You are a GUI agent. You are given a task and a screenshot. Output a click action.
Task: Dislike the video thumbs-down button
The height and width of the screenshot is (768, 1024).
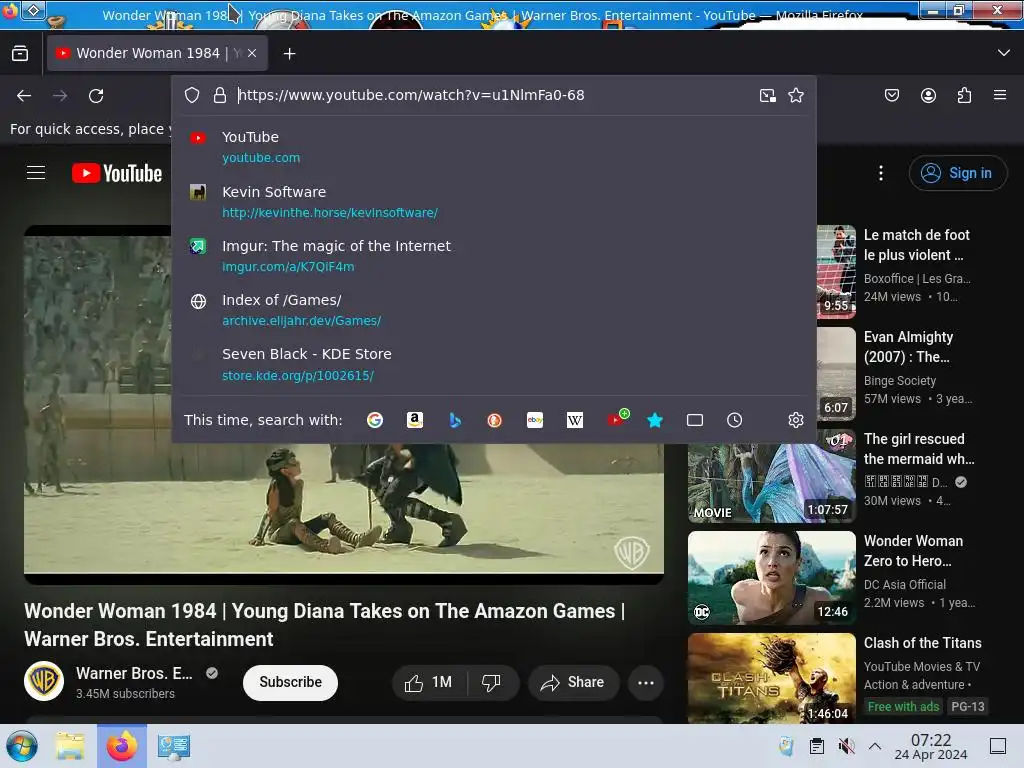tap(491, 682)
